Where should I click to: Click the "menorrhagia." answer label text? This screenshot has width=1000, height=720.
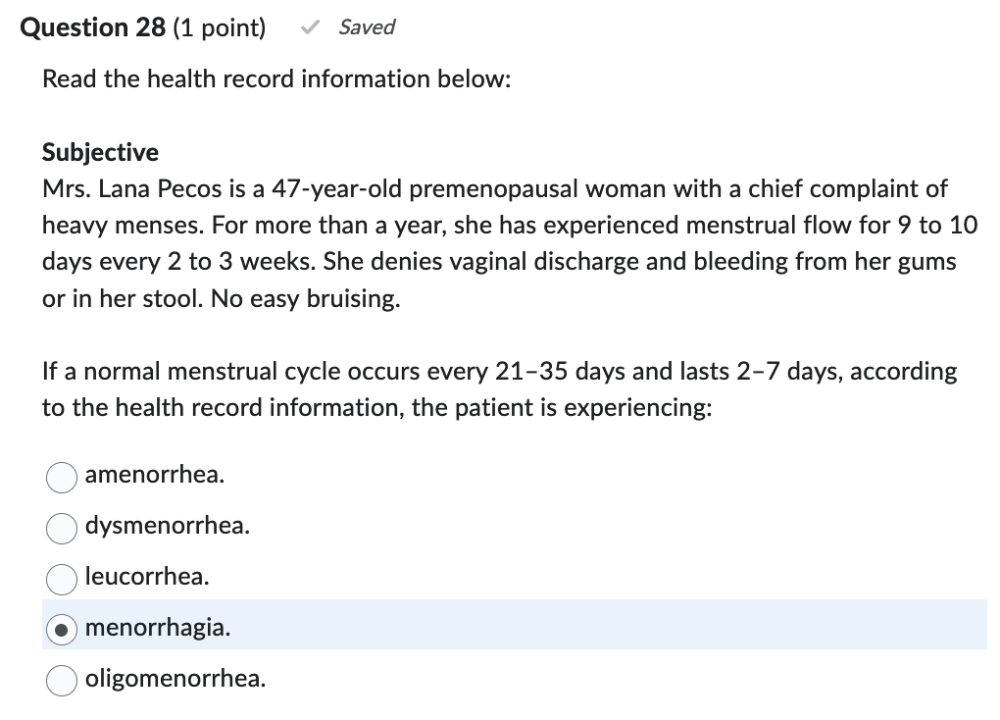(157, 628)
